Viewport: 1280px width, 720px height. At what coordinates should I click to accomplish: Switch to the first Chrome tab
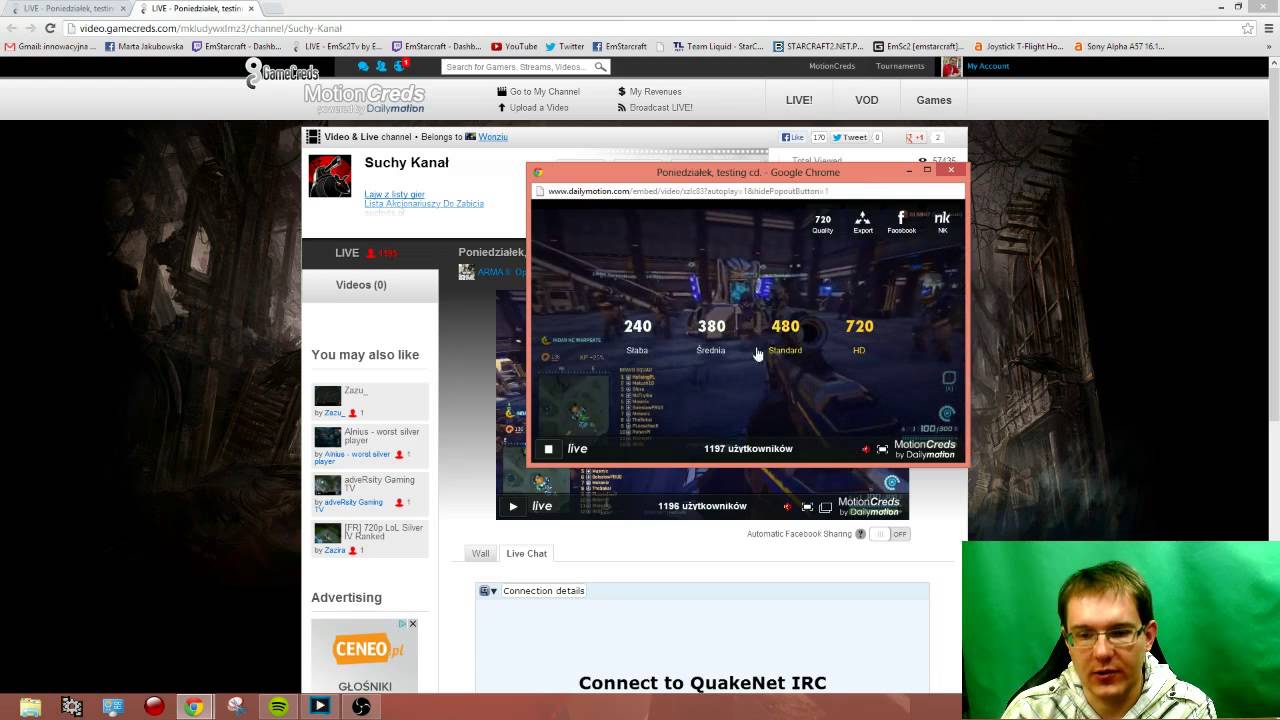[68, 8]
